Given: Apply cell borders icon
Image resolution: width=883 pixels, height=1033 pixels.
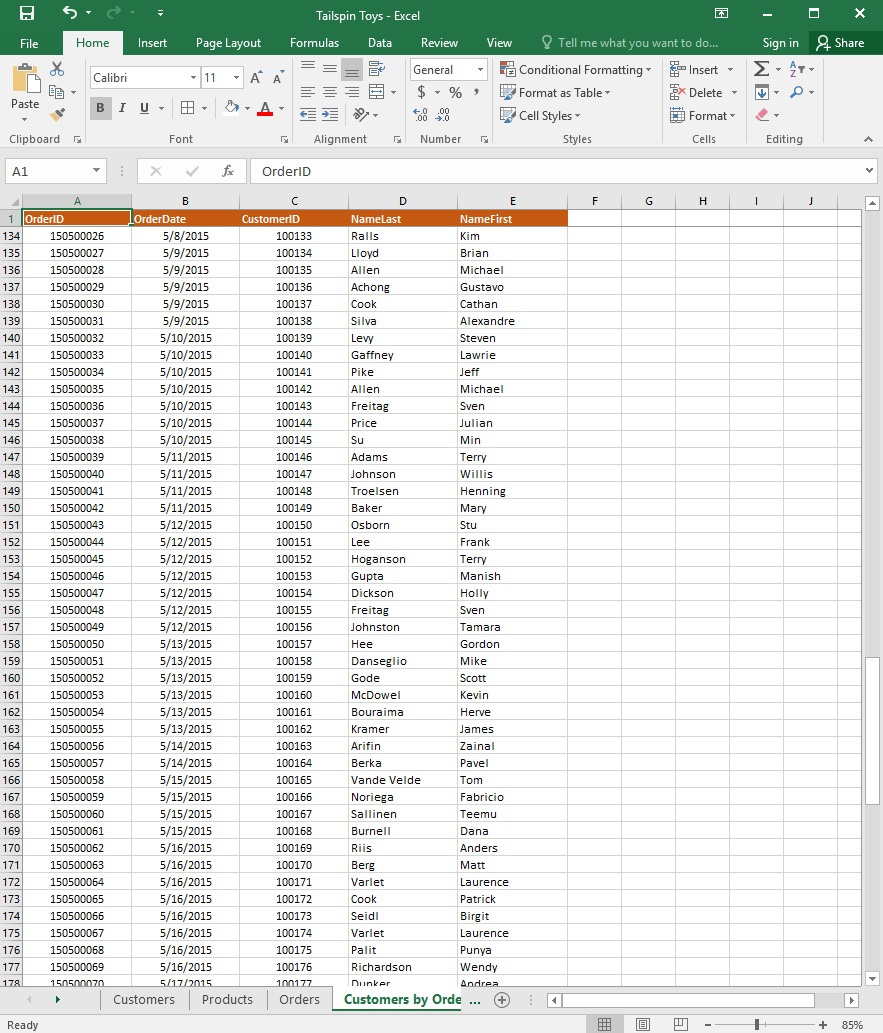Looking at the screenshot, I should tap(188, 108).
